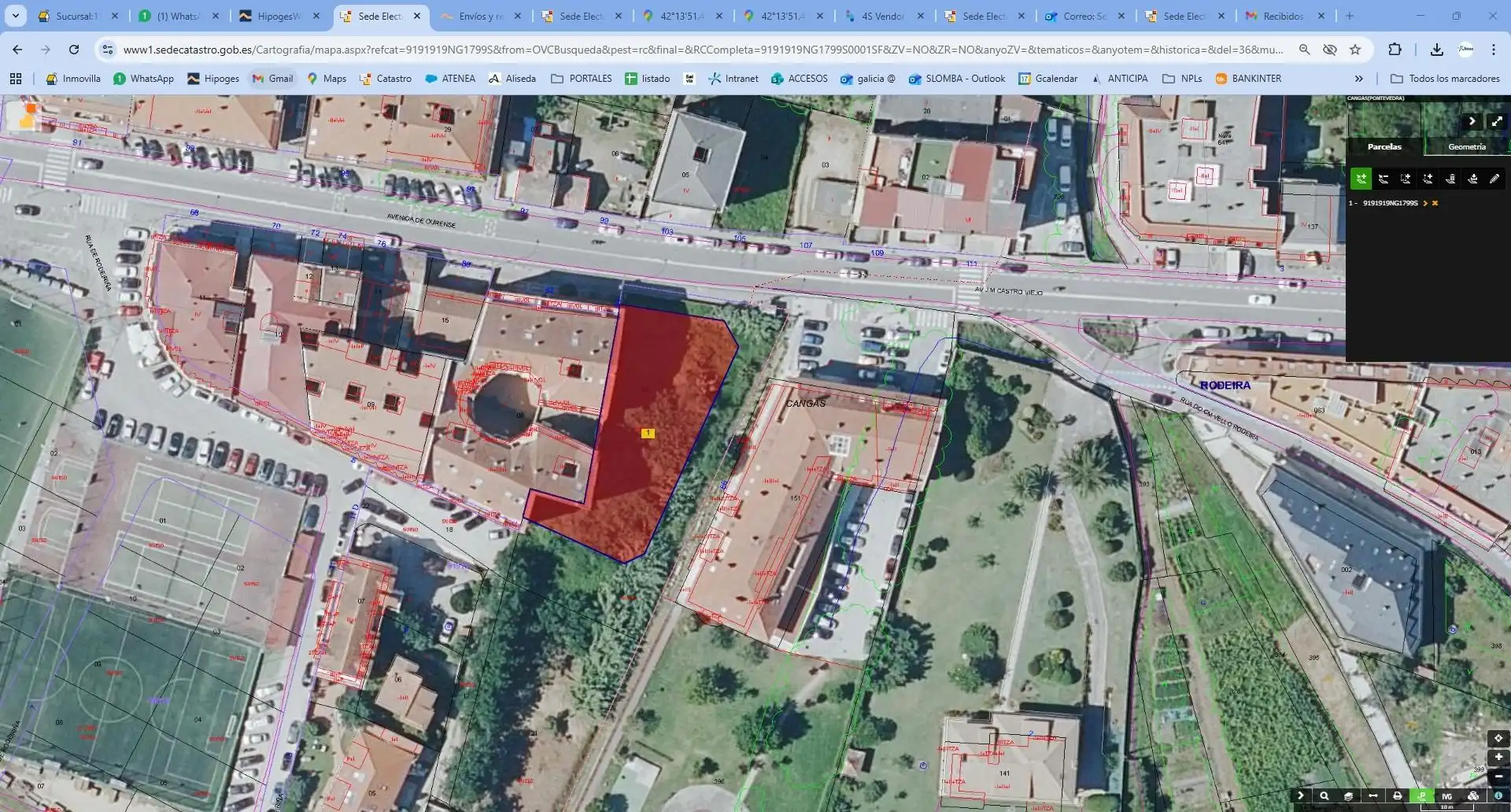Center the map with the locate button

coord(1498,738)
